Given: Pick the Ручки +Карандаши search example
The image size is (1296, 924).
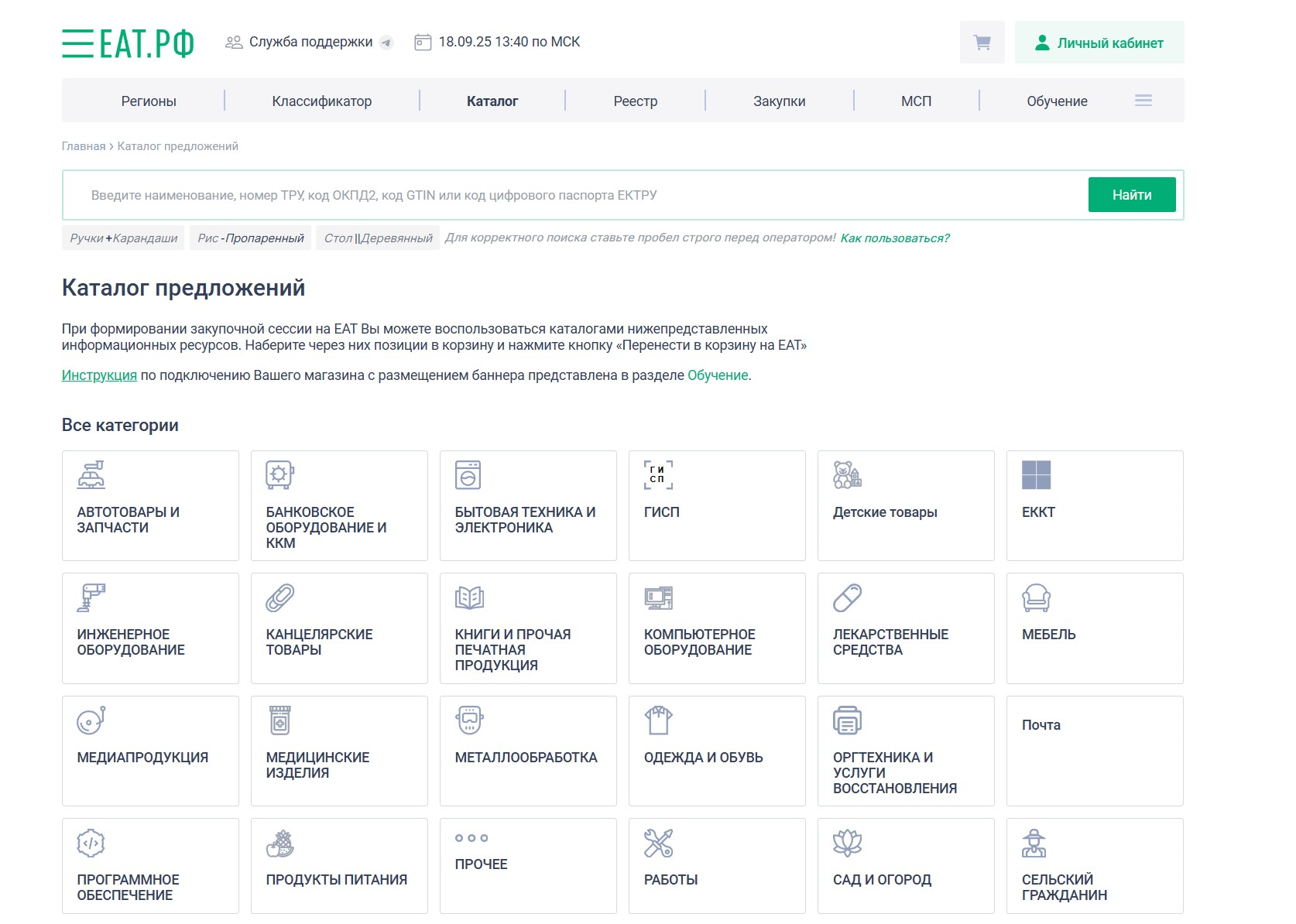Looking at the screenshot, I should [x=124, y=238].
